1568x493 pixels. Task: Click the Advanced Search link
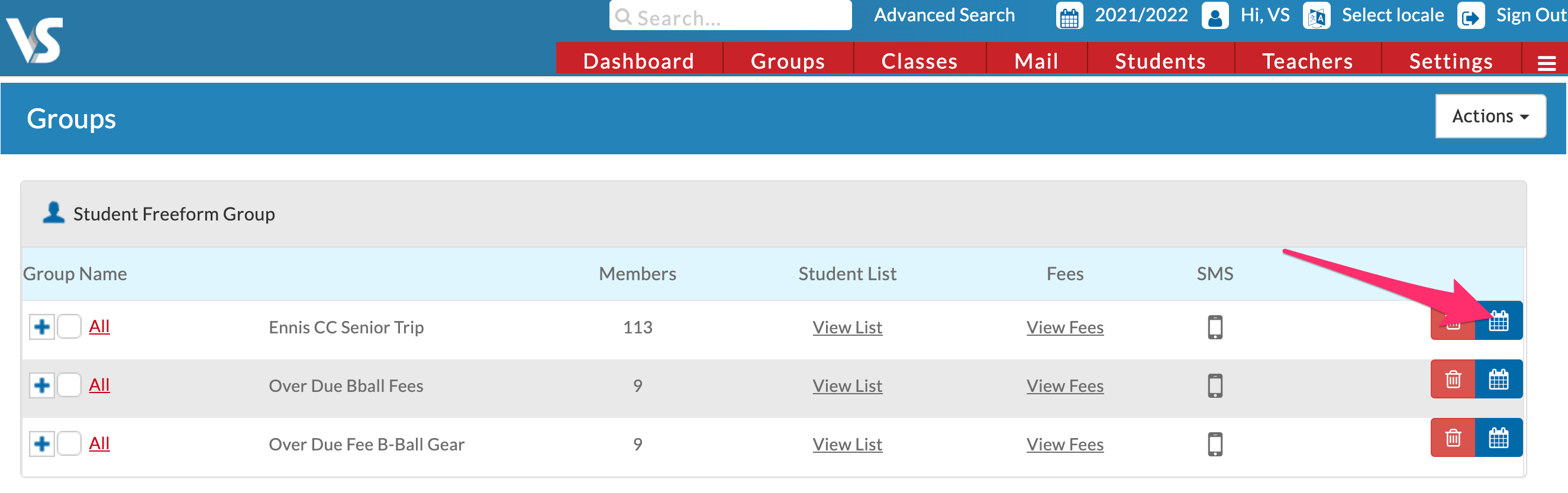[944, 15]
